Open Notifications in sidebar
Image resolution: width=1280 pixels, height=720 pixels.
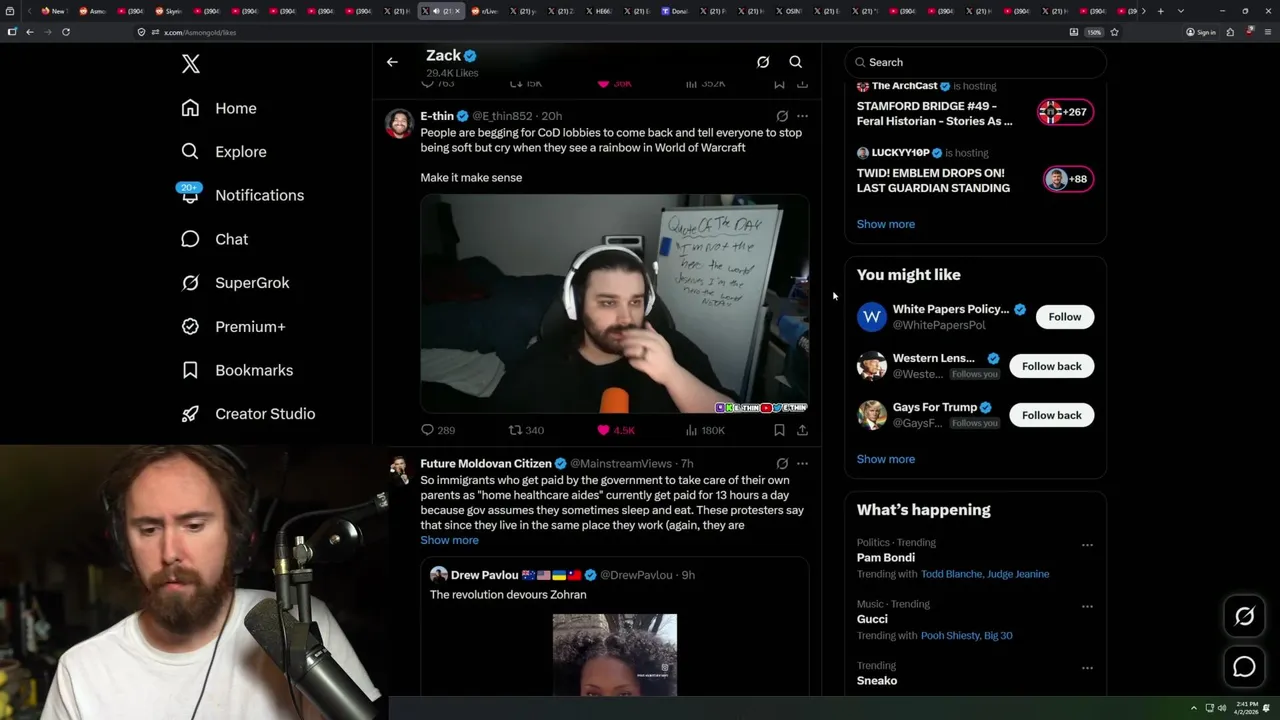pyautogui.click(x=242, y=195)
